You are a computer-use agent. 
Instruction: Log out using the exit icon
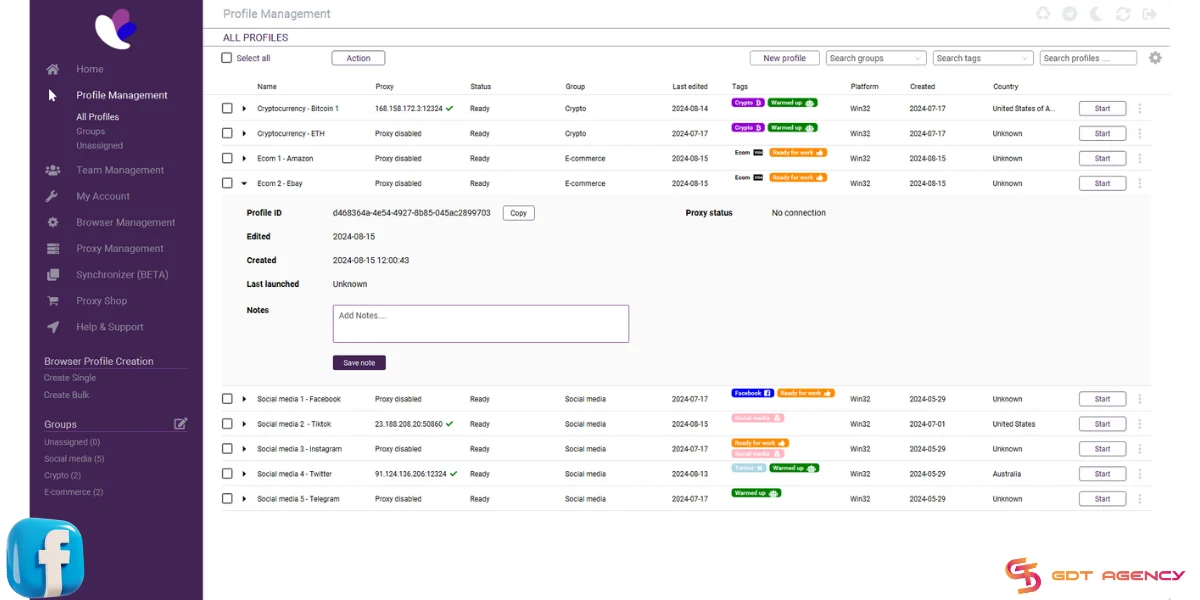(1150, 14)
